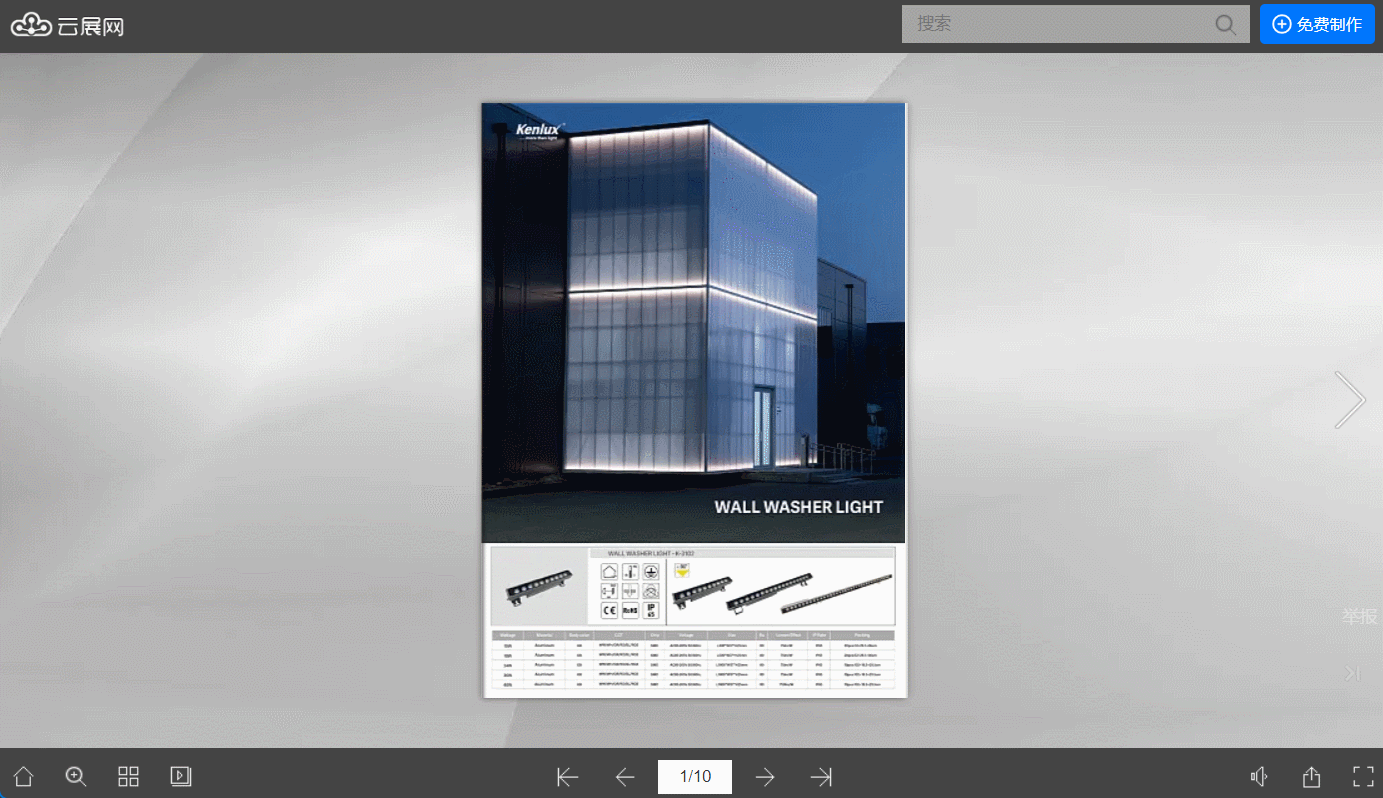Image resolution: width=1383 pixels, height=798 pixels.
Task: Open the thumbnails grid view
Action: pyautogui.click(x=128, y=776)
